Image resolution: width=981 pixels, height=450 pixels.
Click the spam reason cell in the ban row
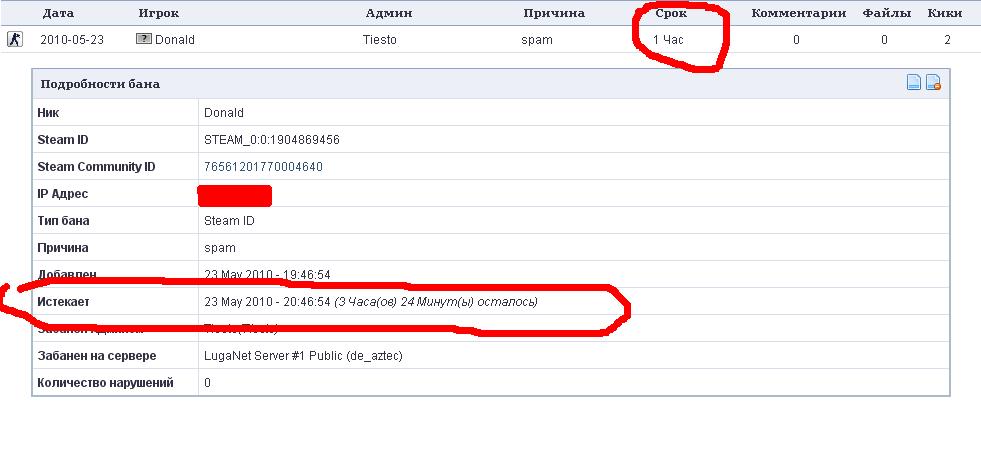click(x=537, y=40)
